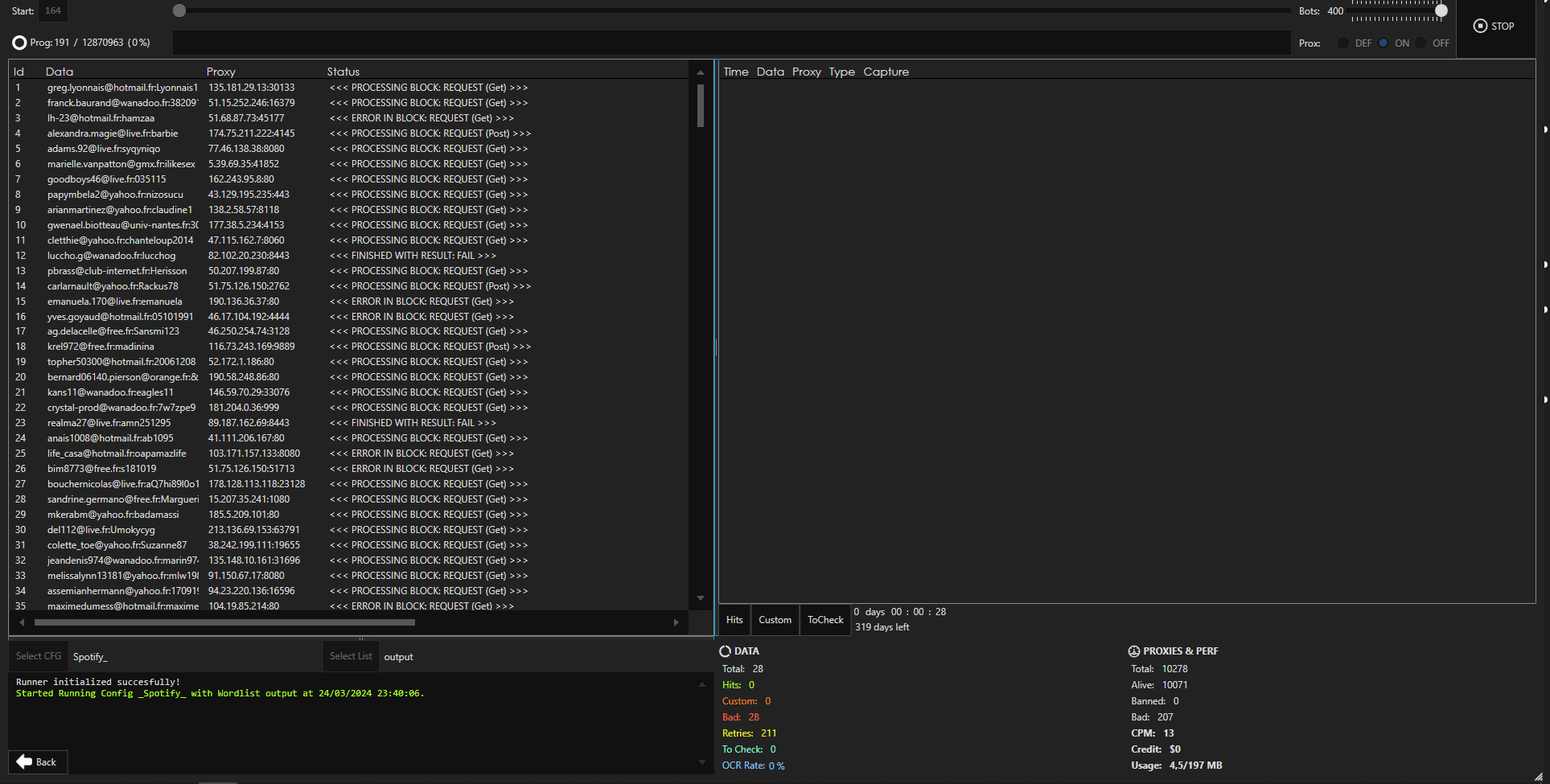Click the right arrow of the horizontal scrollbar
This screenshot has height=784, width=1550.
click(x=676, y=622)
